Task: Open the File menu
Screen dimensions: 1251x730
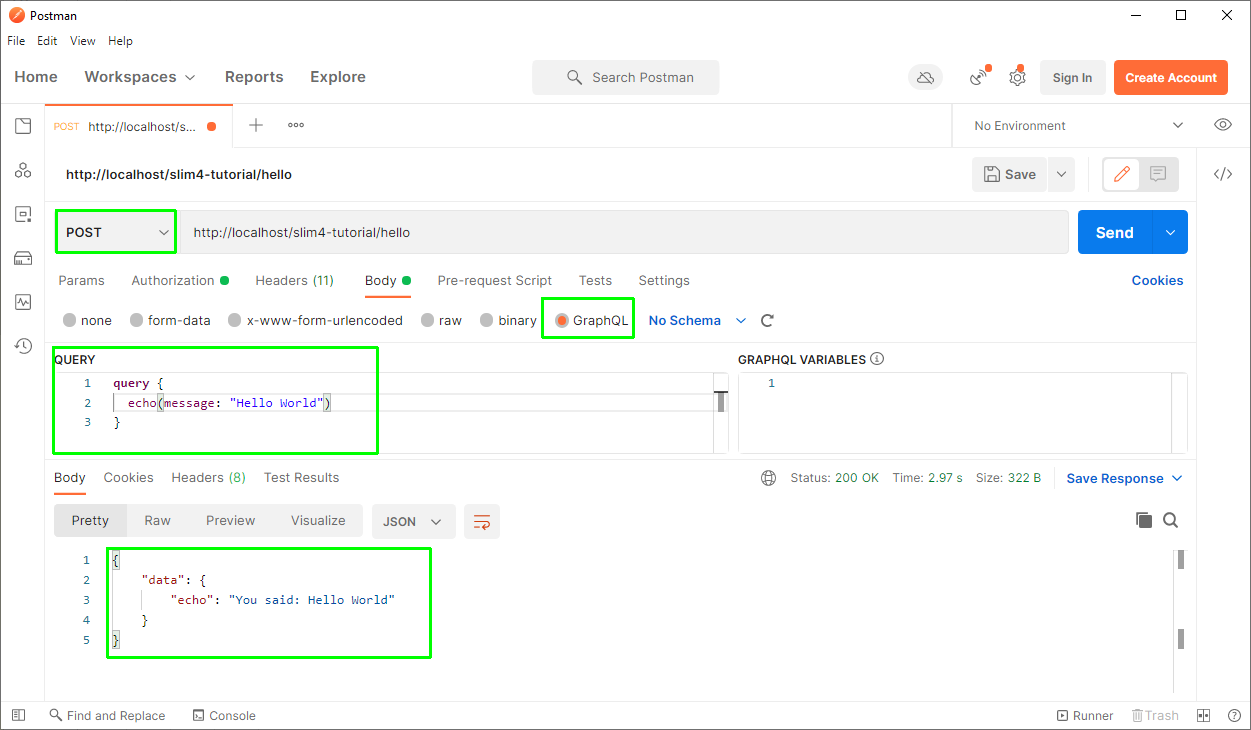Action: click(16, 41)
